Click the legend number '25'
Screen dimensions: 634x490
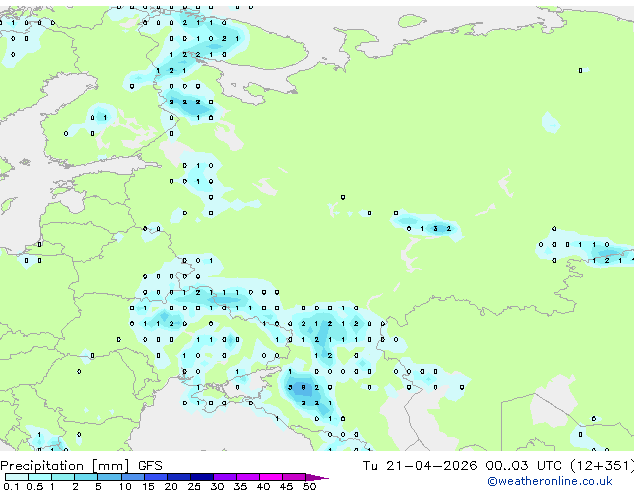pos(194,486)
